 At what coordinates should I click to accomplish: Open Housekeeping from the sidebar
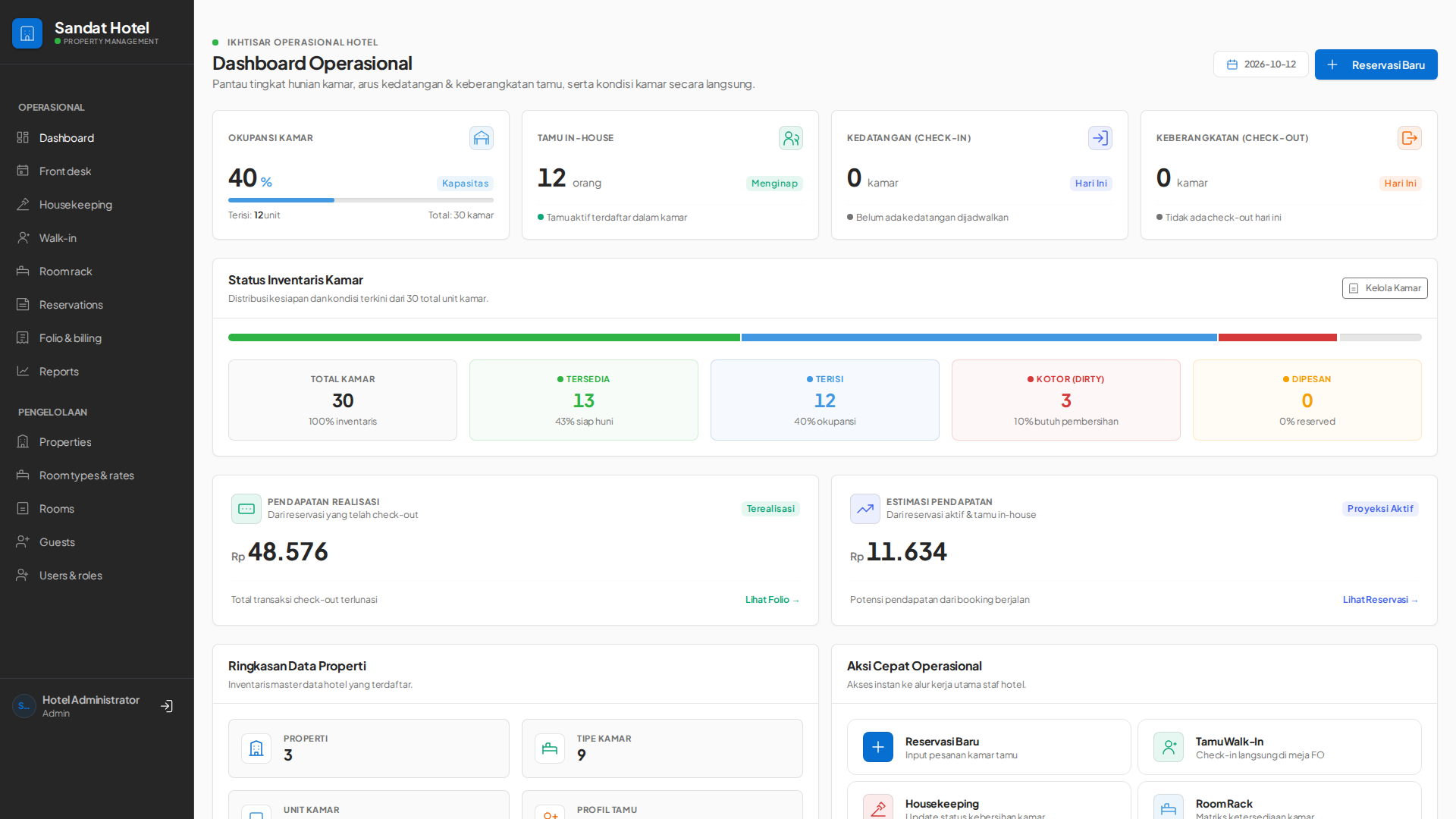coord(97,205)
